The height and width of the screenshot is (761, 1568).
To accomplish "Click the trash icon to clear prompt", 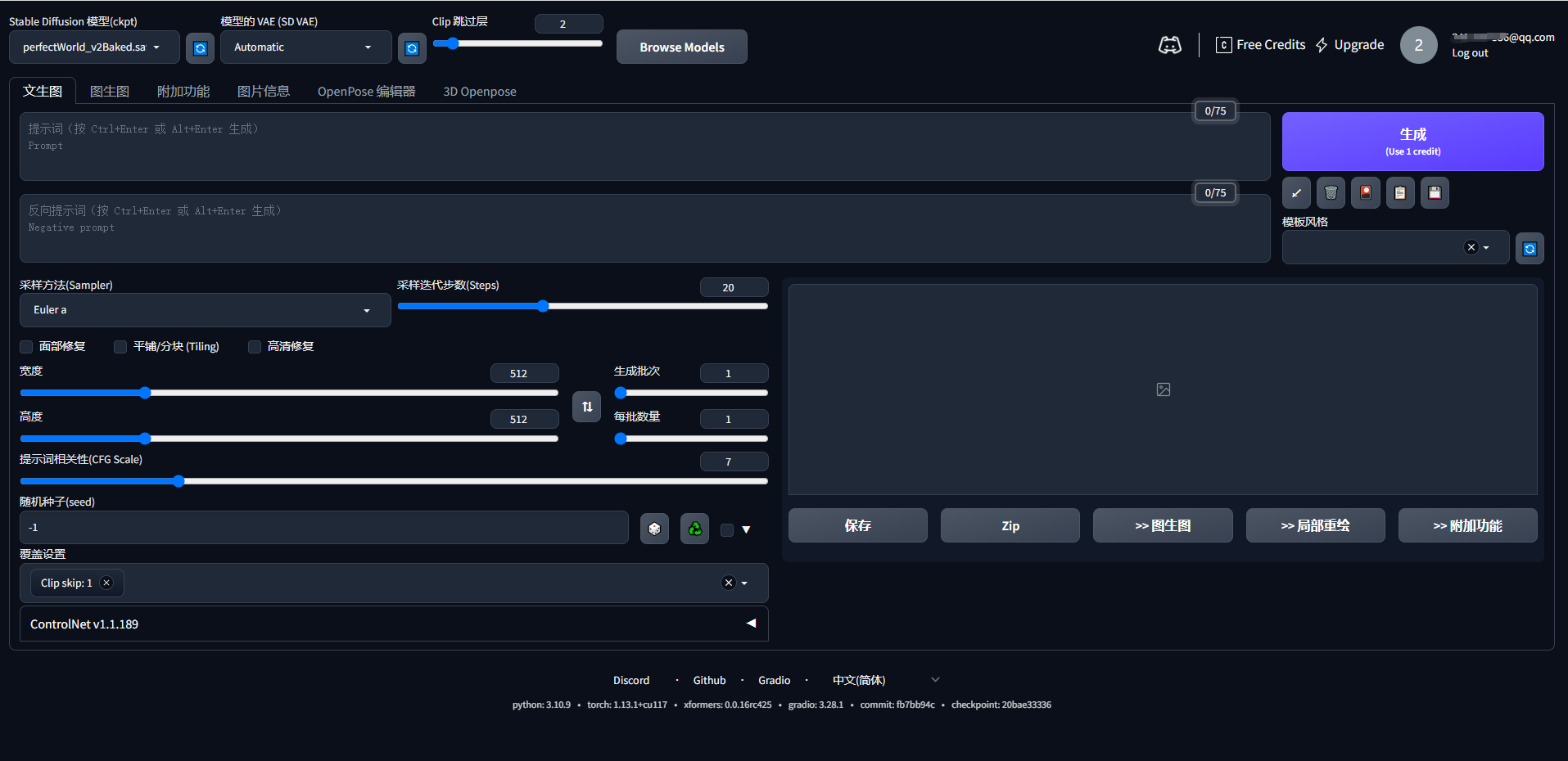I will point(1331,193).
